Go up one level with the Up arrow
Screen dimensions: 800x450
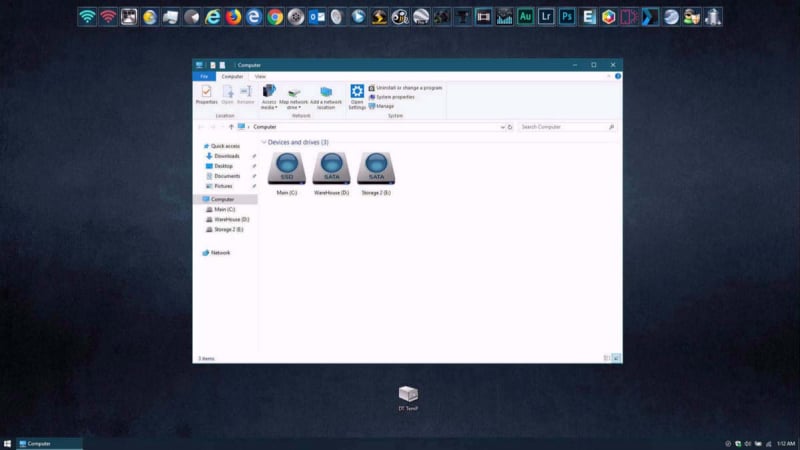pyautogui.click(x=231, y=127)
